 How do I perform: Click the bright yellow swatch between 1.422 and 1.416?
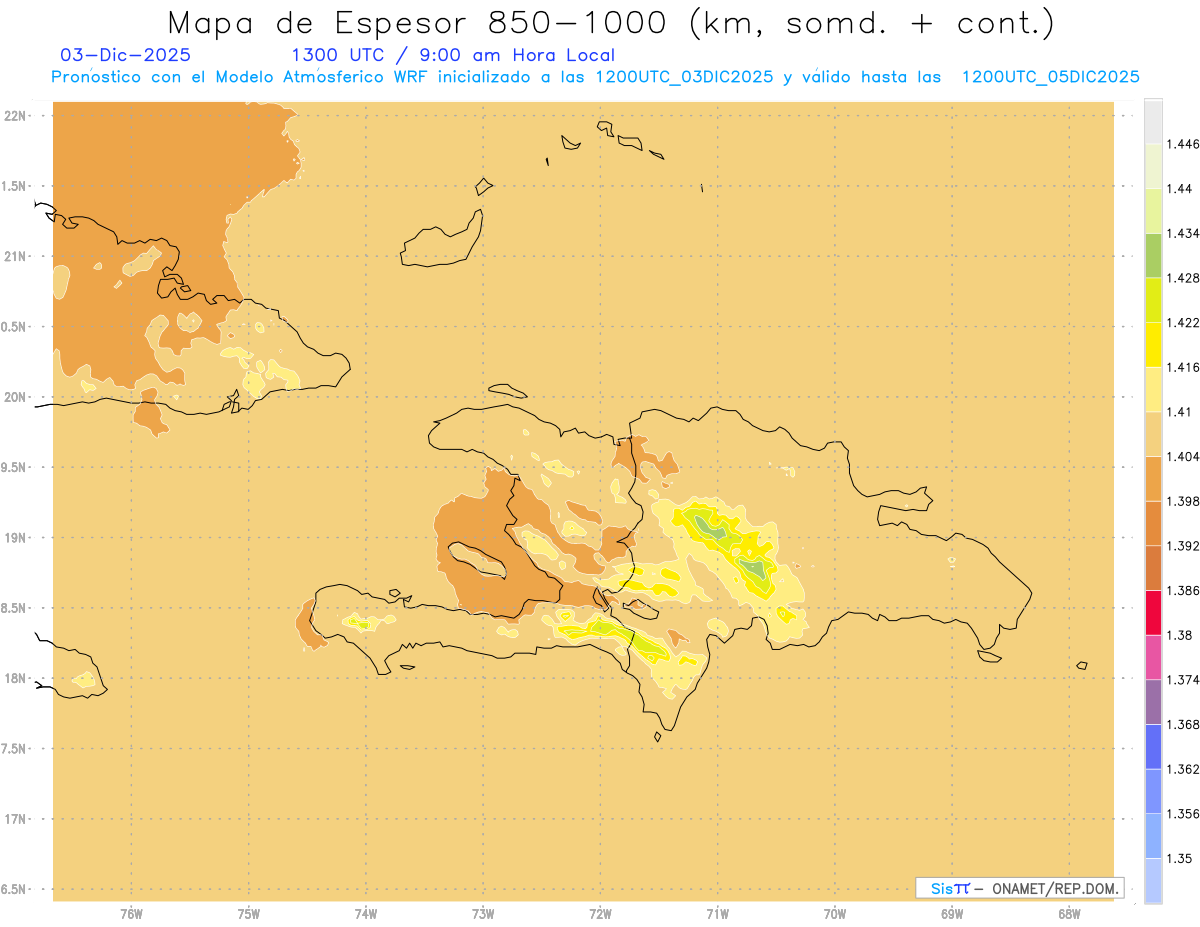[1153, 344]
